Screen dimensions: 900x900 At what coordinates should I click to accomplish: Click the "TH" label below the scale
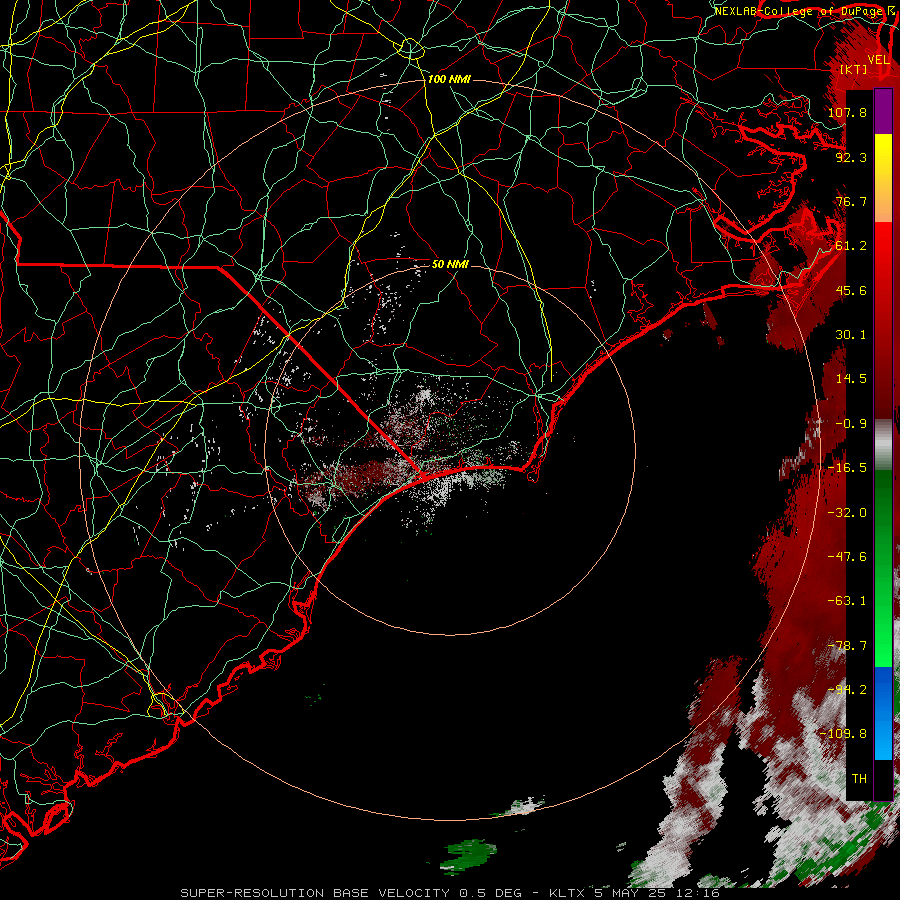point(859,778)
